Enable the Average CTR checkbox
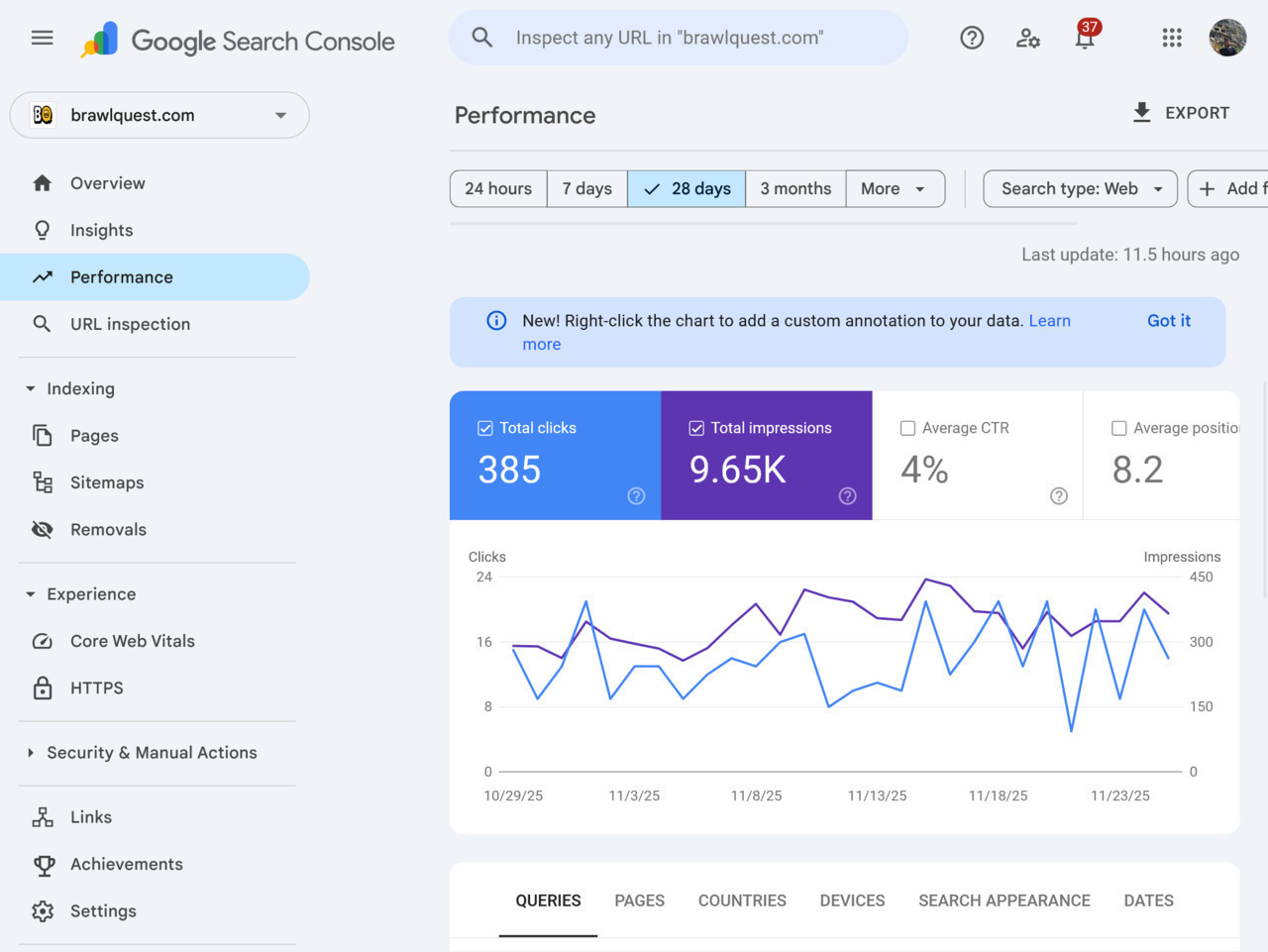The image size is (1268, 952). pyautogui.click(x=907, y=428)
